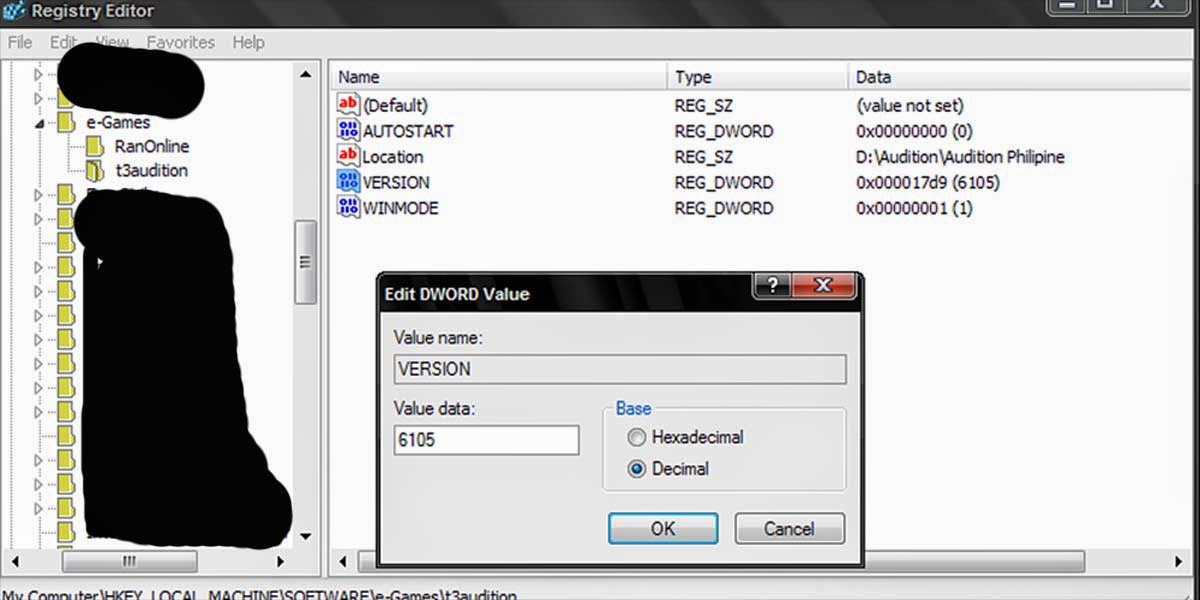Click the tree pane scroll down arrow
This screenshot has height=600, width=1200.
[x=305, y=537]
